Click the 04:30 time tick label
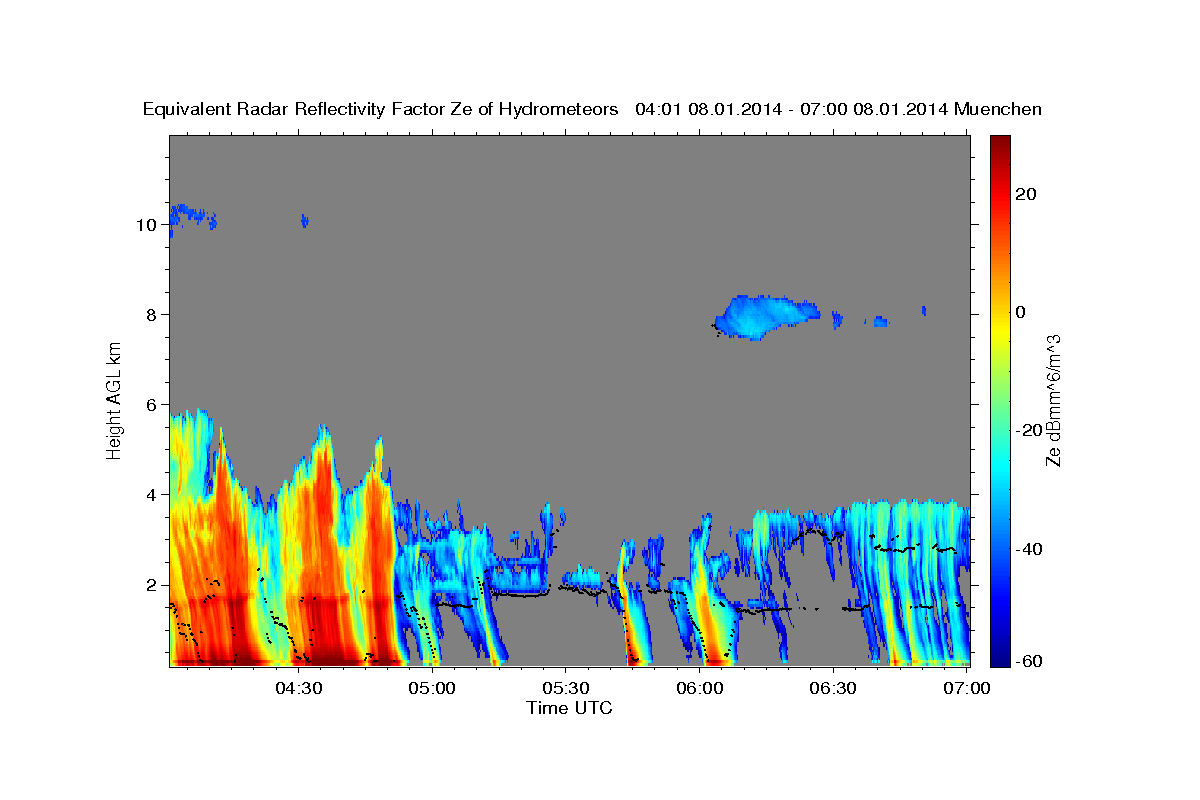The height and width of the screenshot is (800, 1200). (x=298, y=688)
